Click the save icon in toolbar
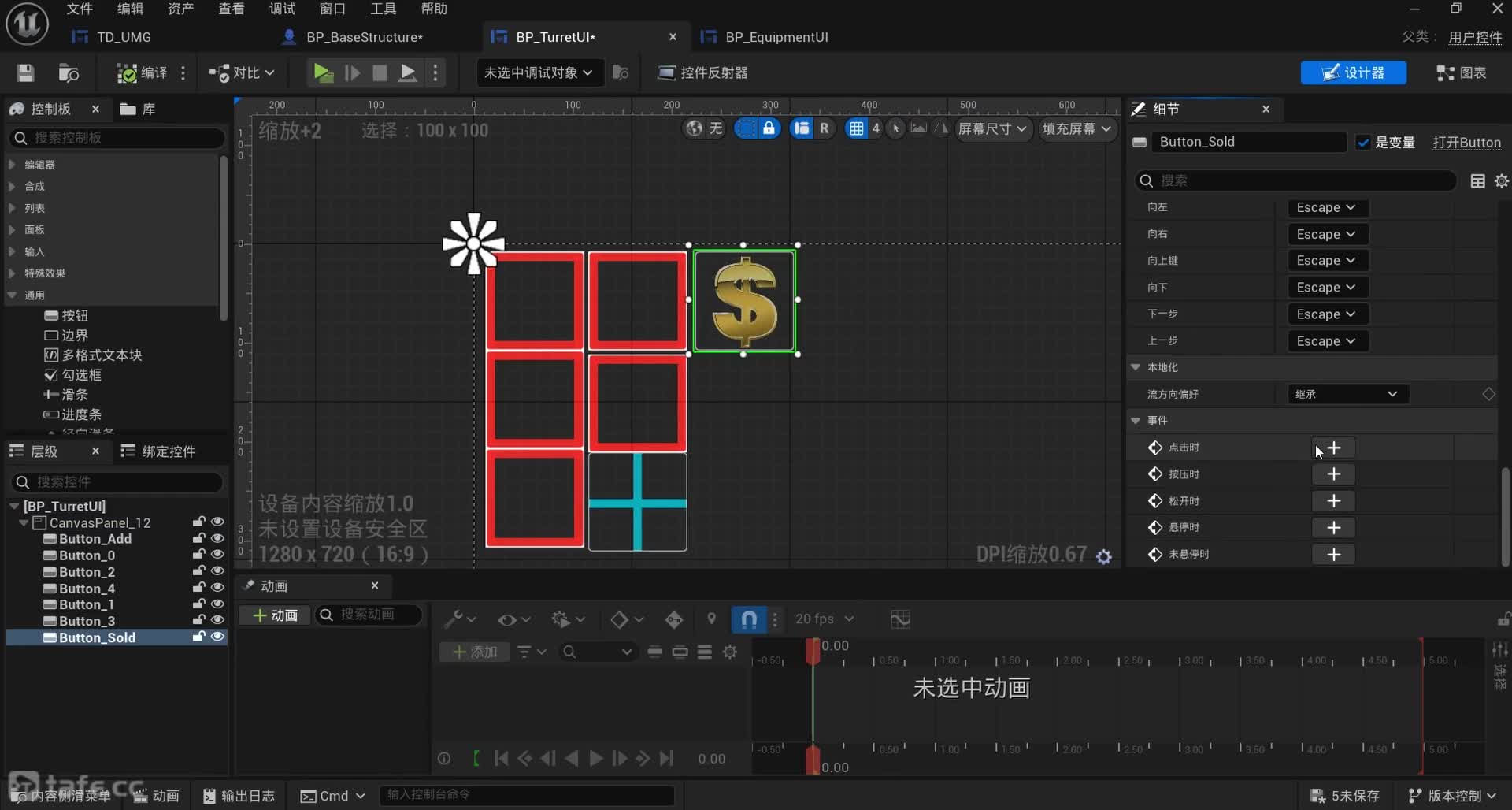Viewport: 1512px width, 810px height. click(x=25, y=73)
